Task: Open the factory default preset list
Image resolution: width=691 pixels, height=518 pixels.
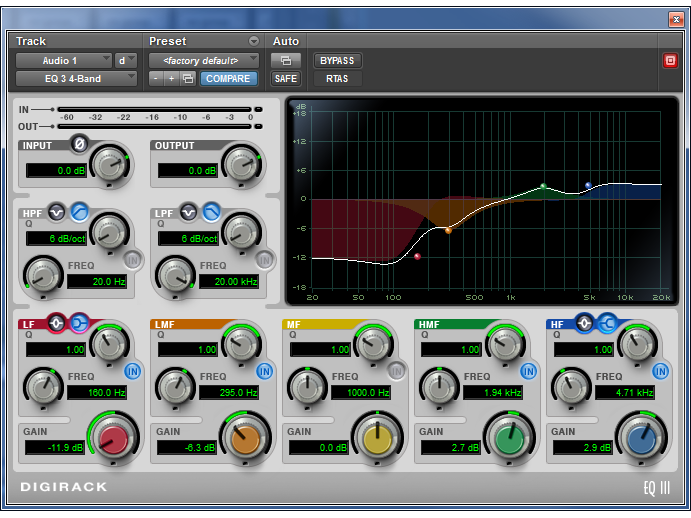Action: [204, 60]
